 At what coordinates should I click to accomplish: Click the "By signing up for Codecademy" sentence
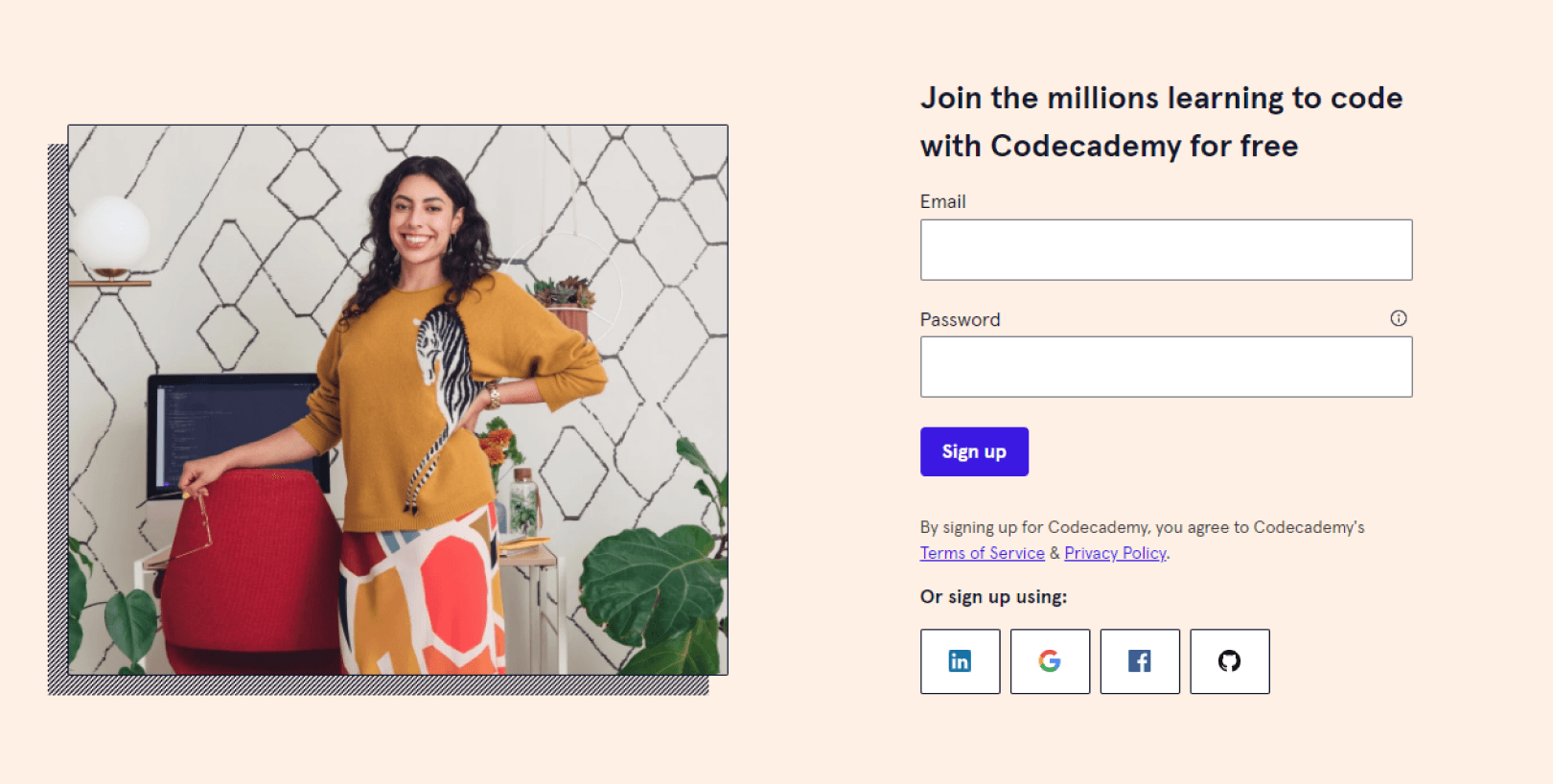coord(1142,527)
